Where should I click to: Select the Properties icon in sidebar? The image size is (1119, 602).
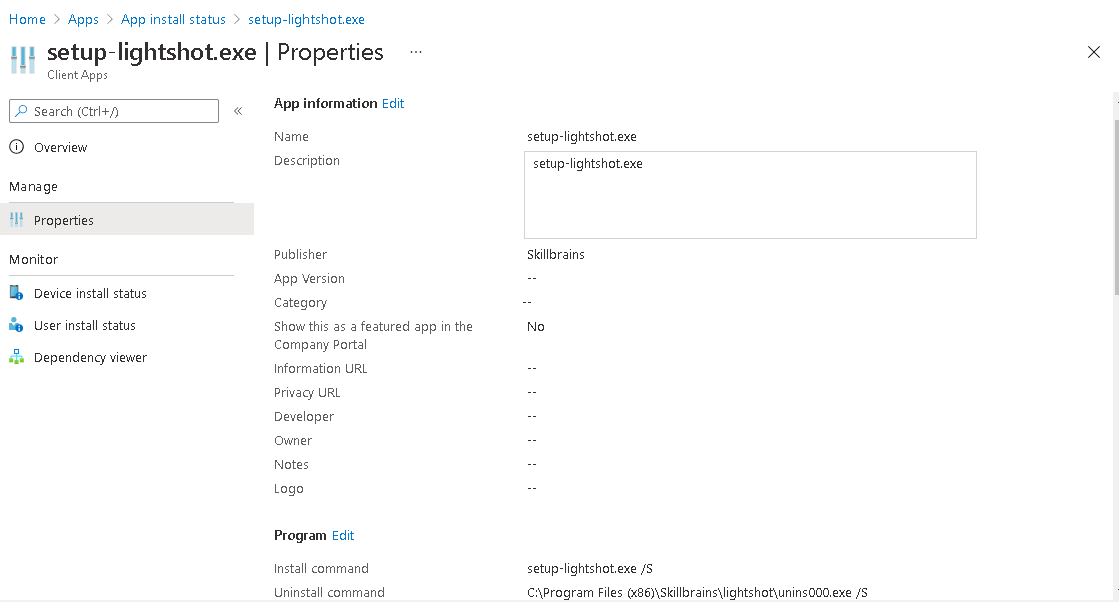pyautogui.click(x=17, y=219)
